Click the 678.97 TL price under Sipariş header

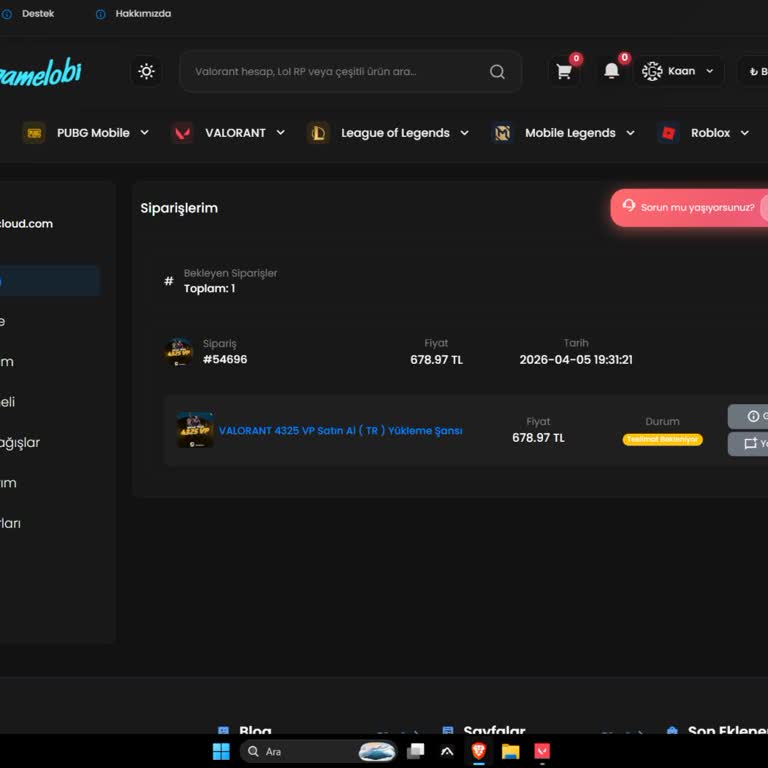[436, 360]
